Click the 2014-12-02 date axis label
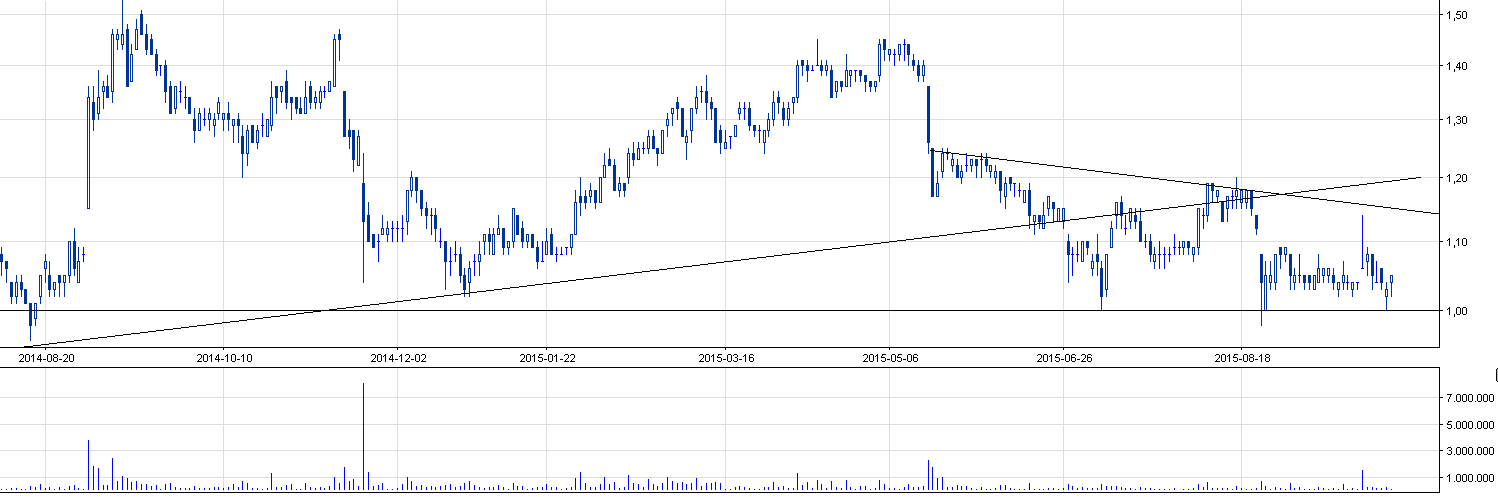 398,357
